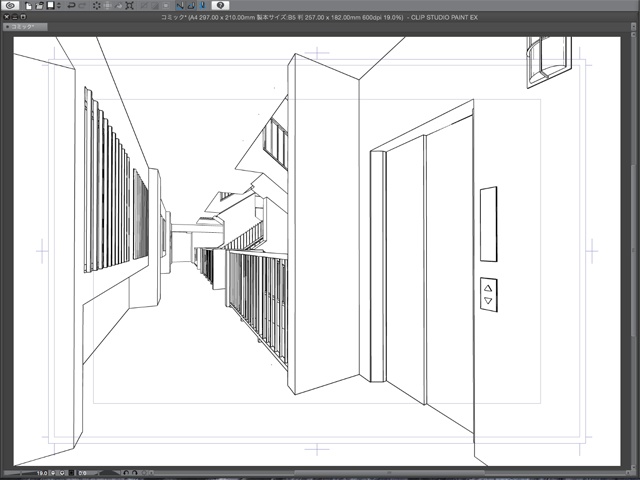The width and height of the screenshot is (640, 480).
Task: Expand the save options stepper arrows
Action: tap(59, 6)
